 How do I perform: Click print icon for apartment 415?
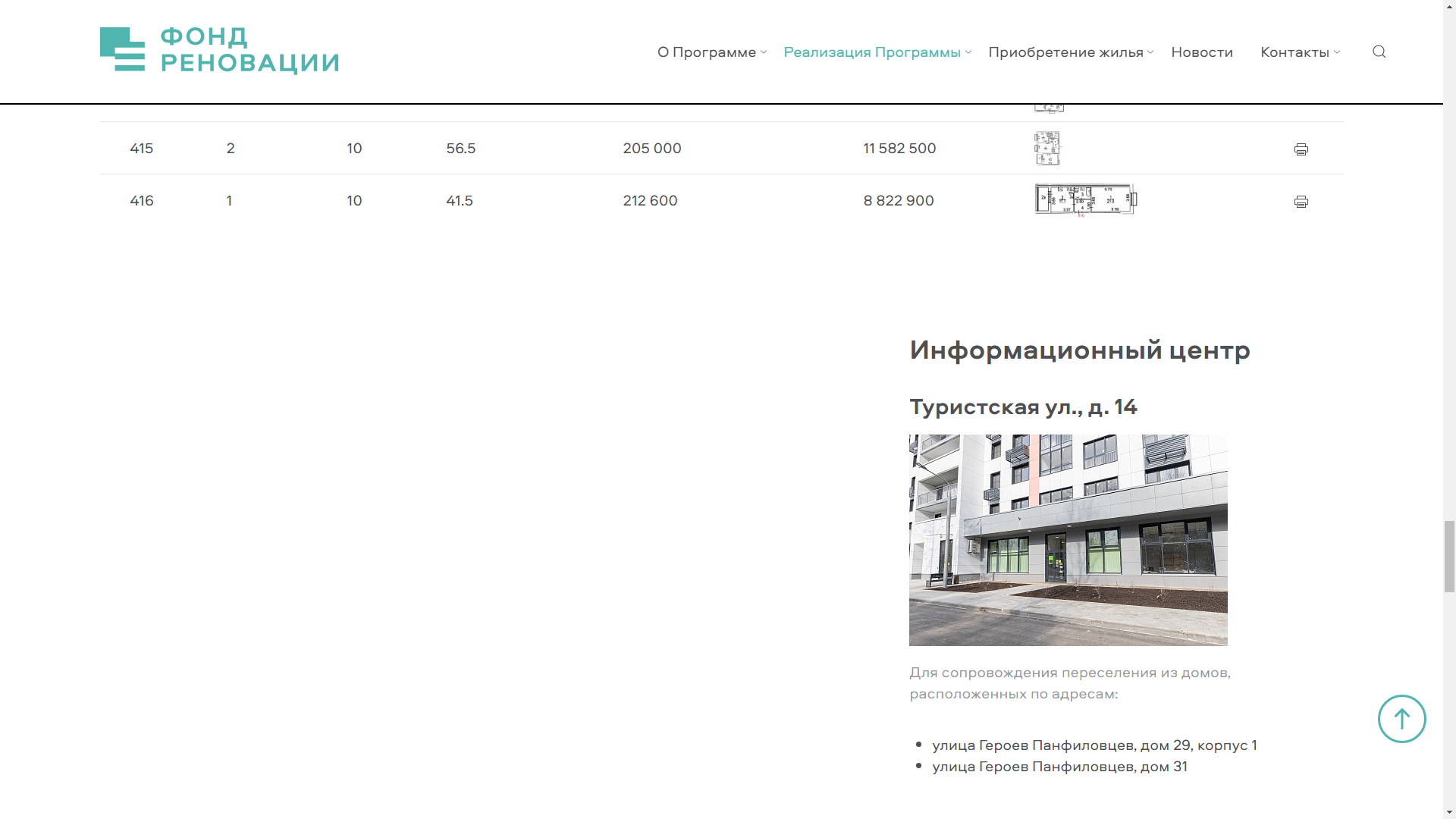click(x=1301, y=149)
